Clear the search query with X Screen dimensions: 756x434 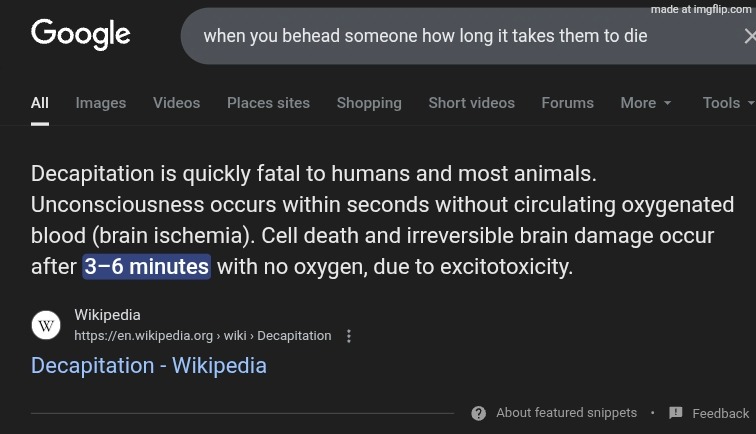[x=749, y=36]
